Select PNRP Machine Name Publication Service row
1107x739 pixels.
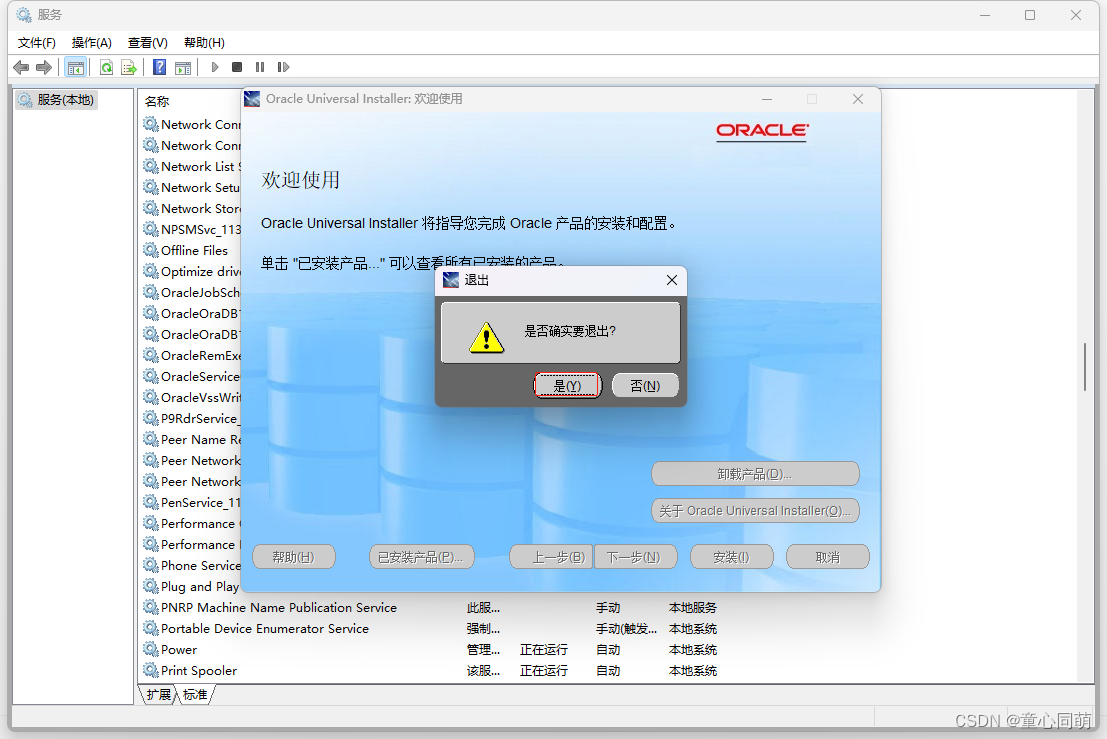pyautogui.click(x=430, y=608)
